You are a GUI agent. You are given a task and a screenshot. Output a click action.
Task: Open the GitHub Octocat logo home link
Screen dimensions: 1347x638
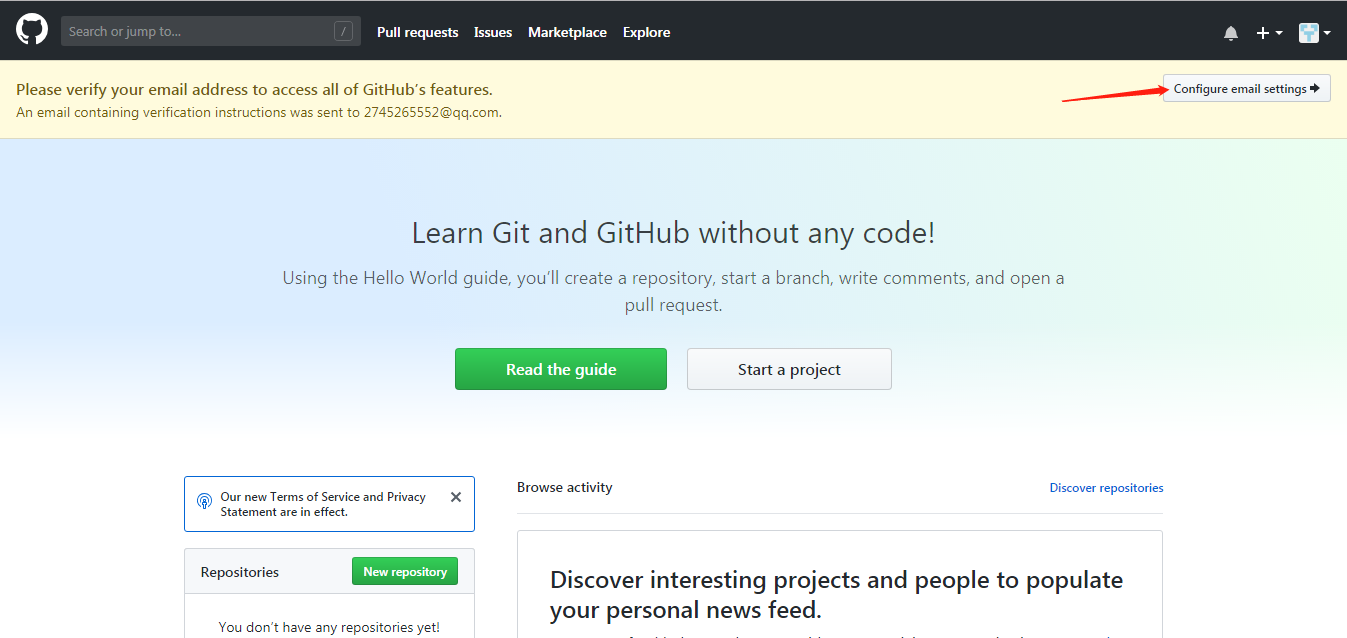pos(32,30)
